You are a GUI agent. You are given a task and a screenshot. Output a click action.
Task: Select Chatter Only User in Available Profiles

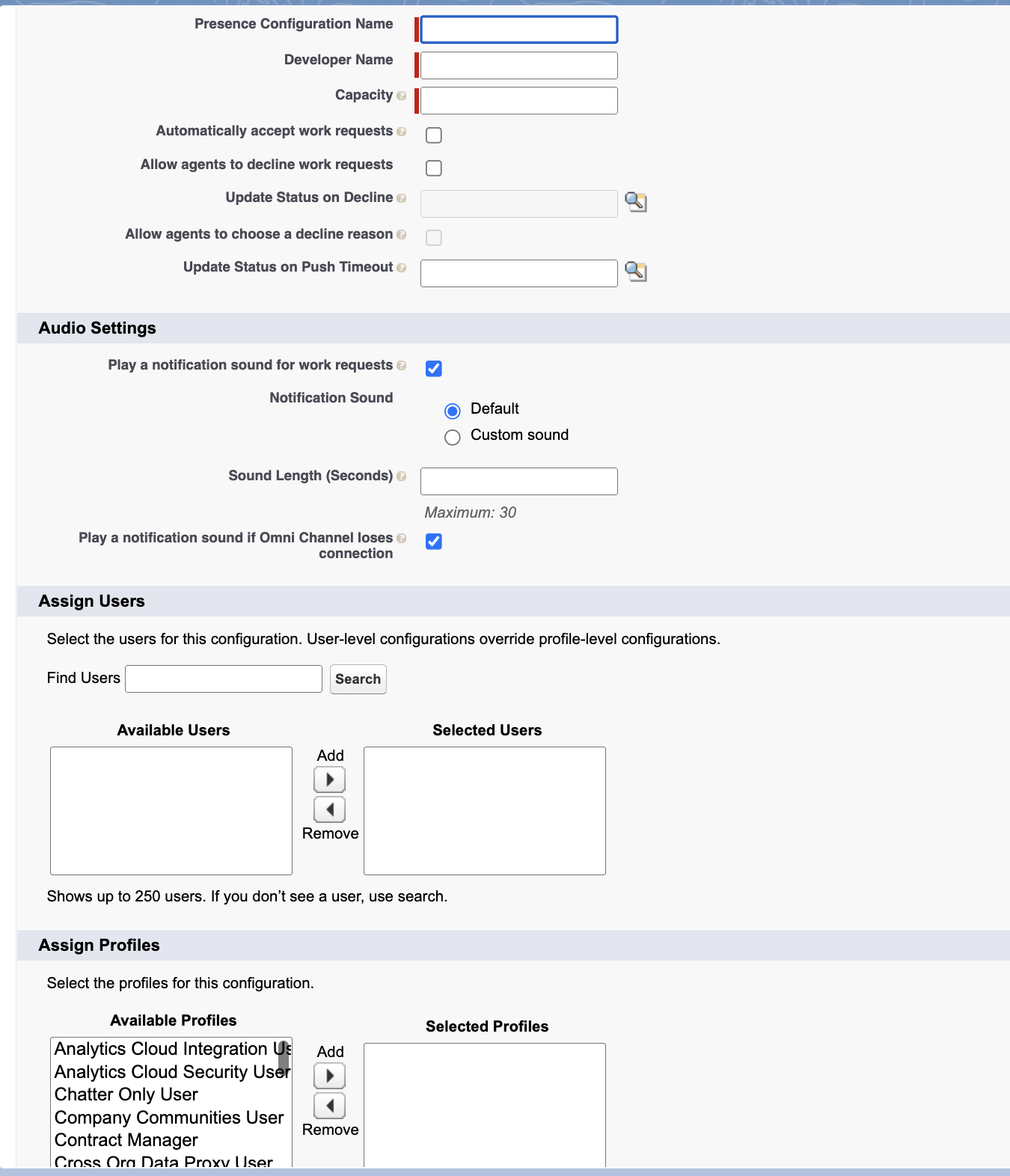(126, 1094)
